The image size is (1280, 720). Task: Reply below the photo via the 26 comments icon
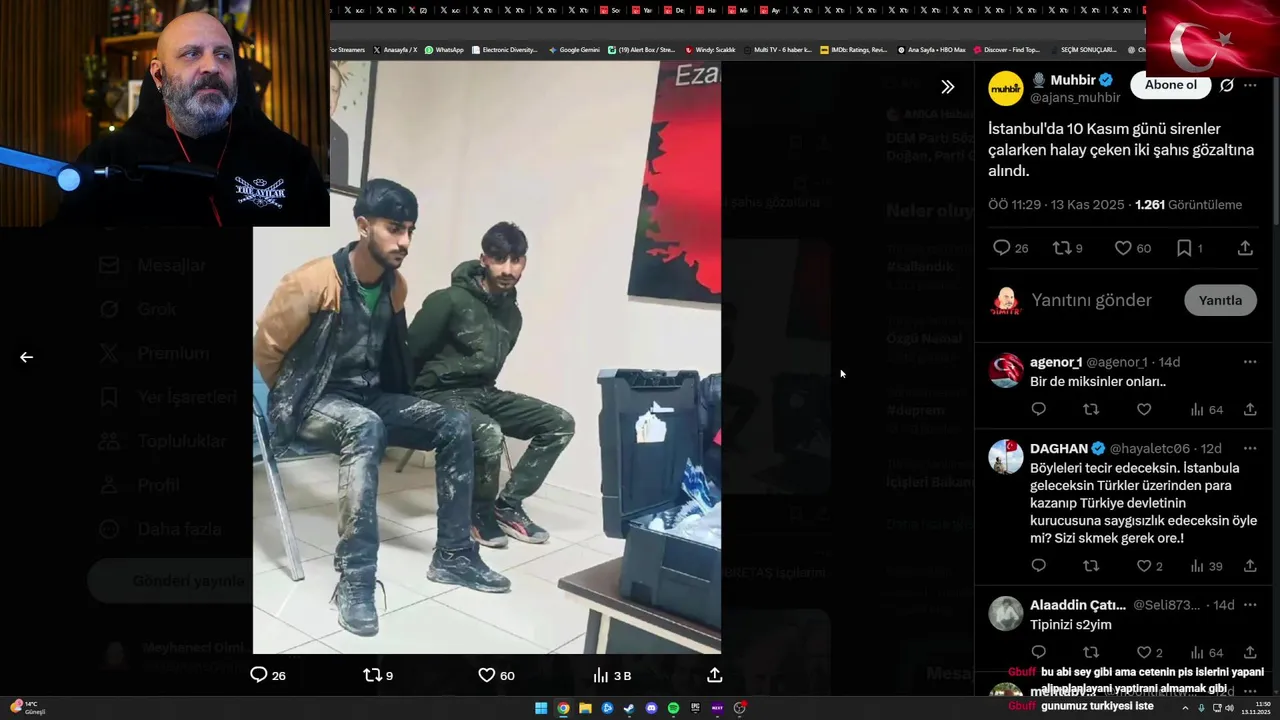(268, 675)
